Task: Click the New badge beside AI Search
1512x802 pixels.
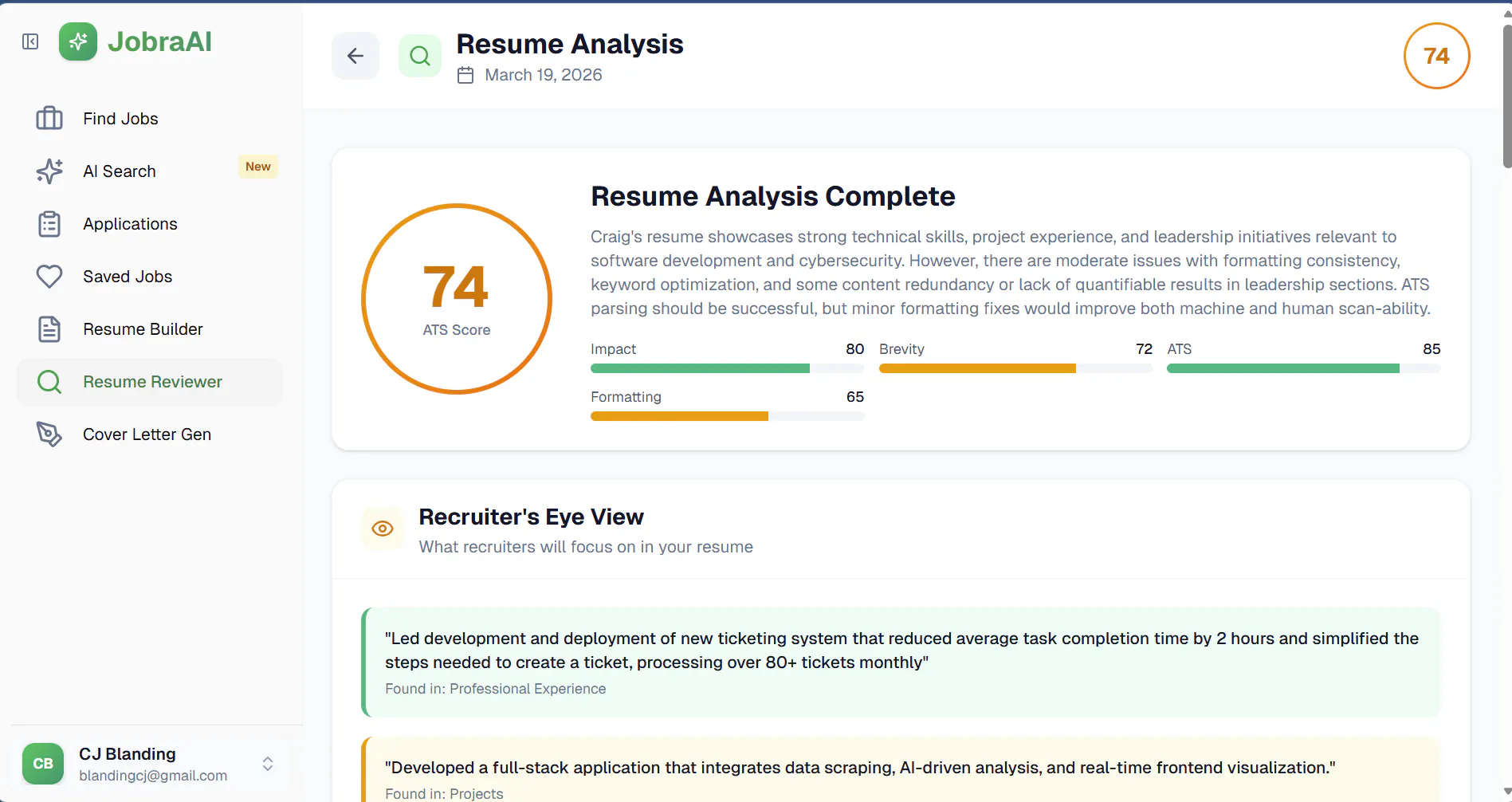Action: (x=258, y=167)
